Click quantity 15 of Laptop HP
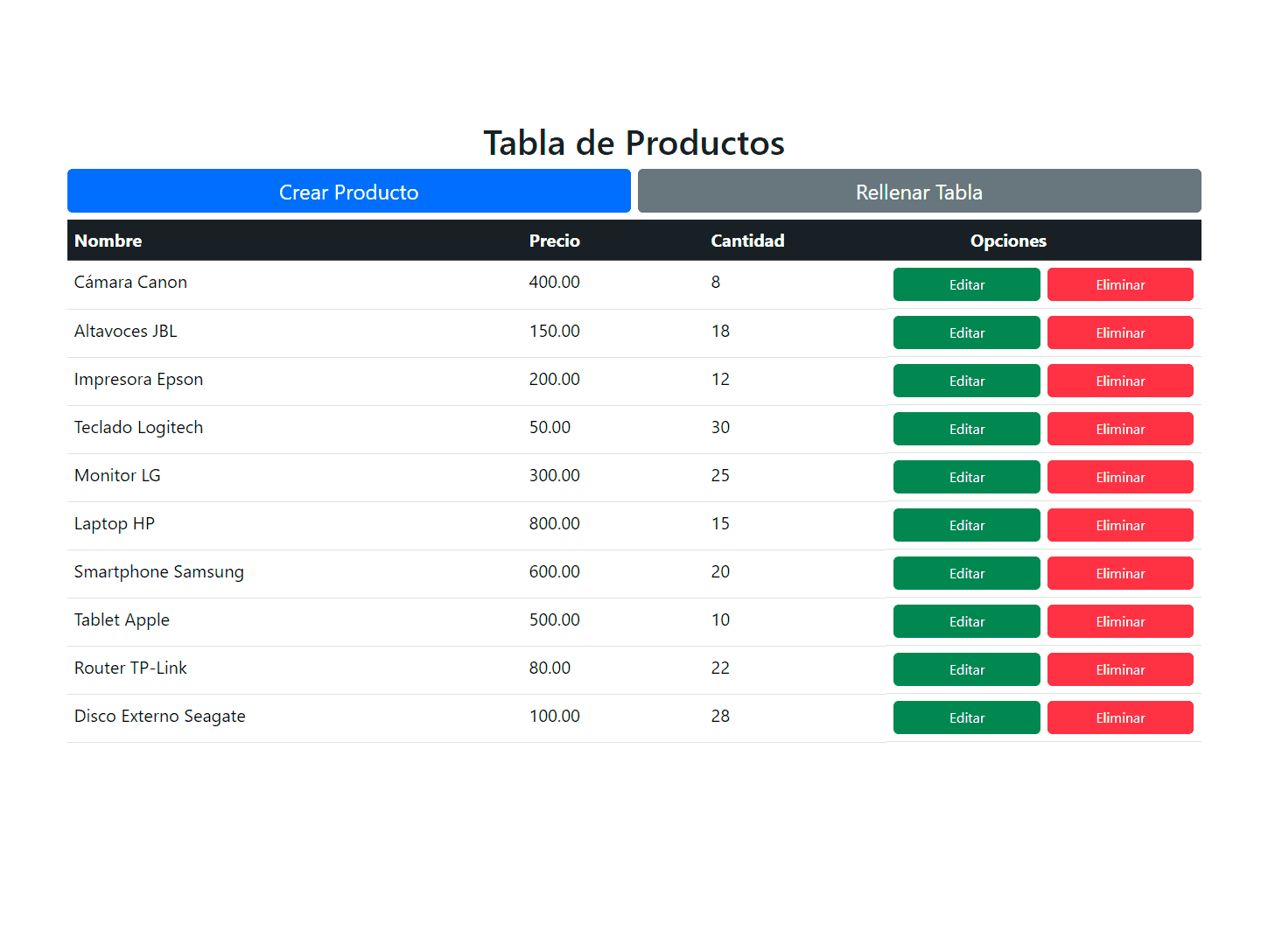Image resolution: width=1268 pixels, height=952 pixels. [795, 525]
